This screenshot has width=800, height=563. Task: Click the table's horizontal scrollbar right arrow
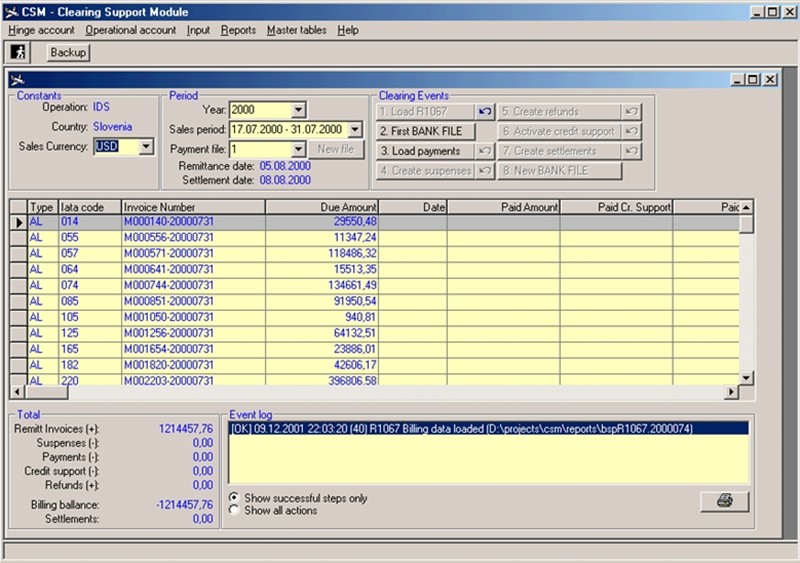click(731, 392)
